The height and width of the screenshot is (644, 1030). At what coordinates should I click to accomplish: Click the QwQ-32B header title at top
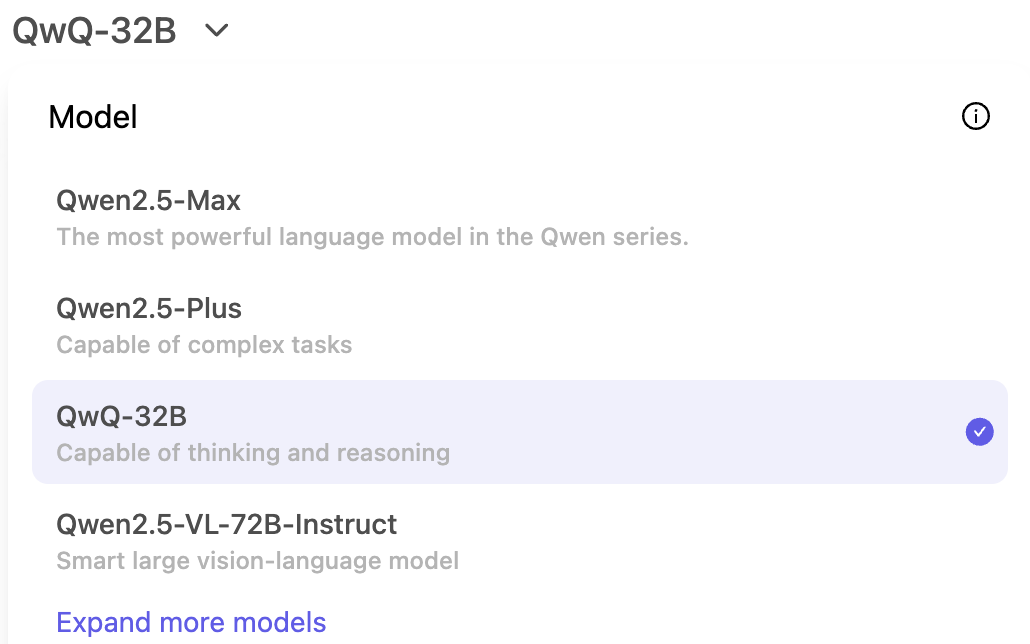point(95,31)
